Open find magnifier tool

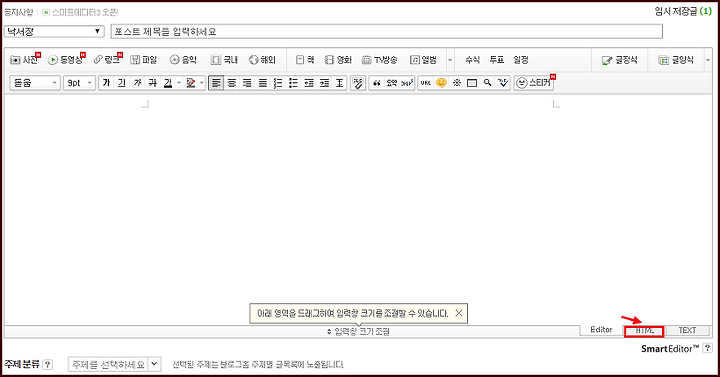(x=487, y=83)
